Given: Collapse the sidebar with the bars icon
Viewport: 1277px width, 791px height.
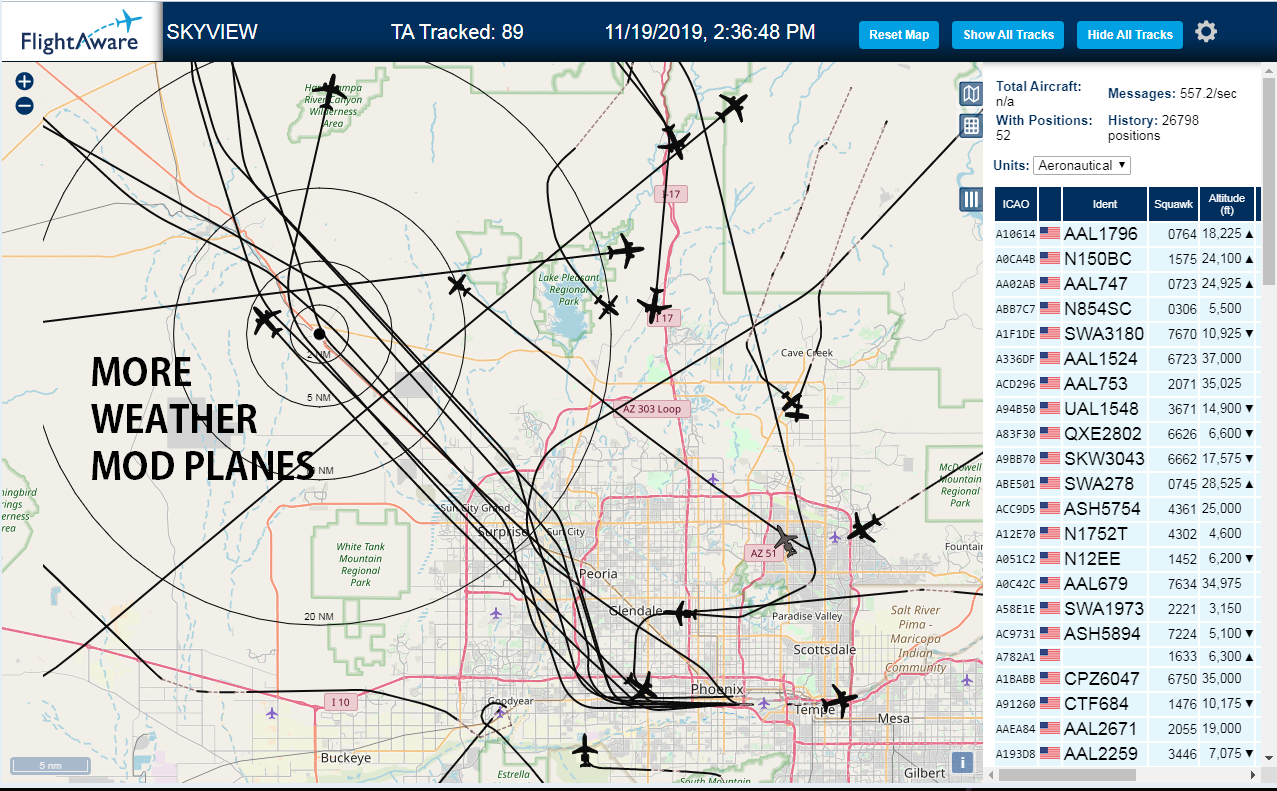Looking at the screenshot, I should coord(970,198).
